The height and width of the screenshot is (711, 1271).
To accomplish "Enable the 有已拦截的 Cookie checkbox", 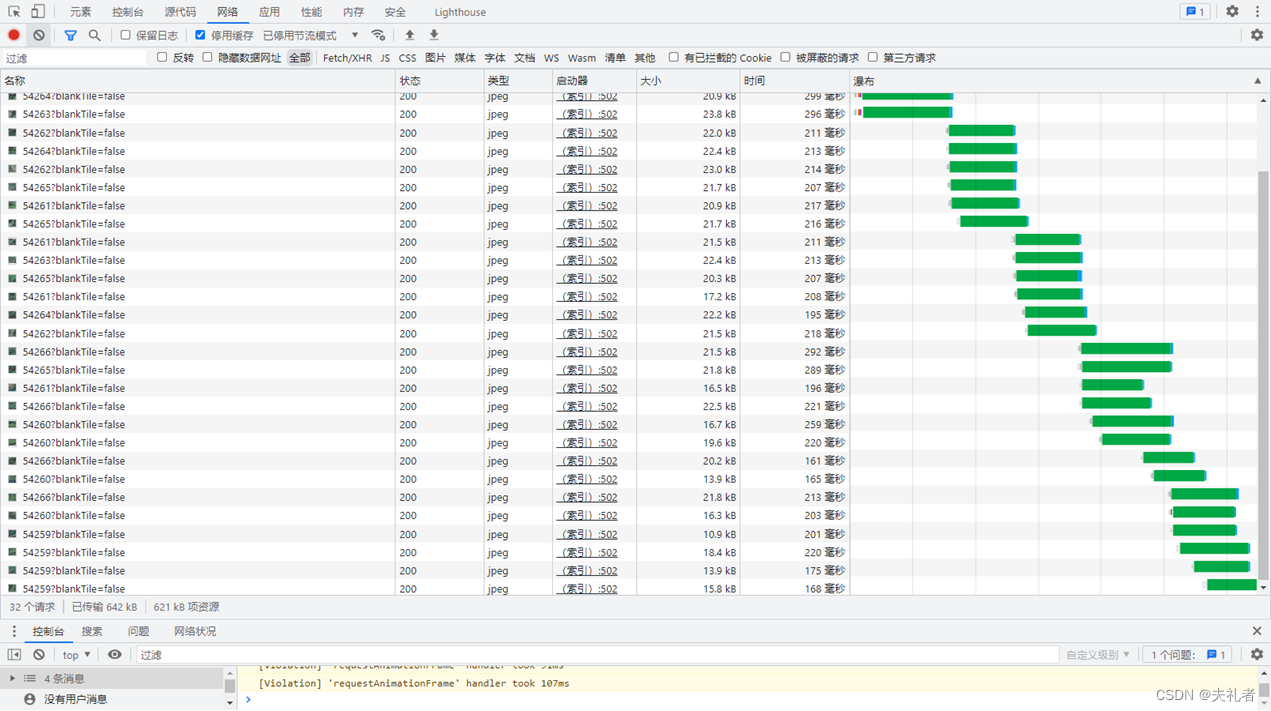I will pos(673,57).
